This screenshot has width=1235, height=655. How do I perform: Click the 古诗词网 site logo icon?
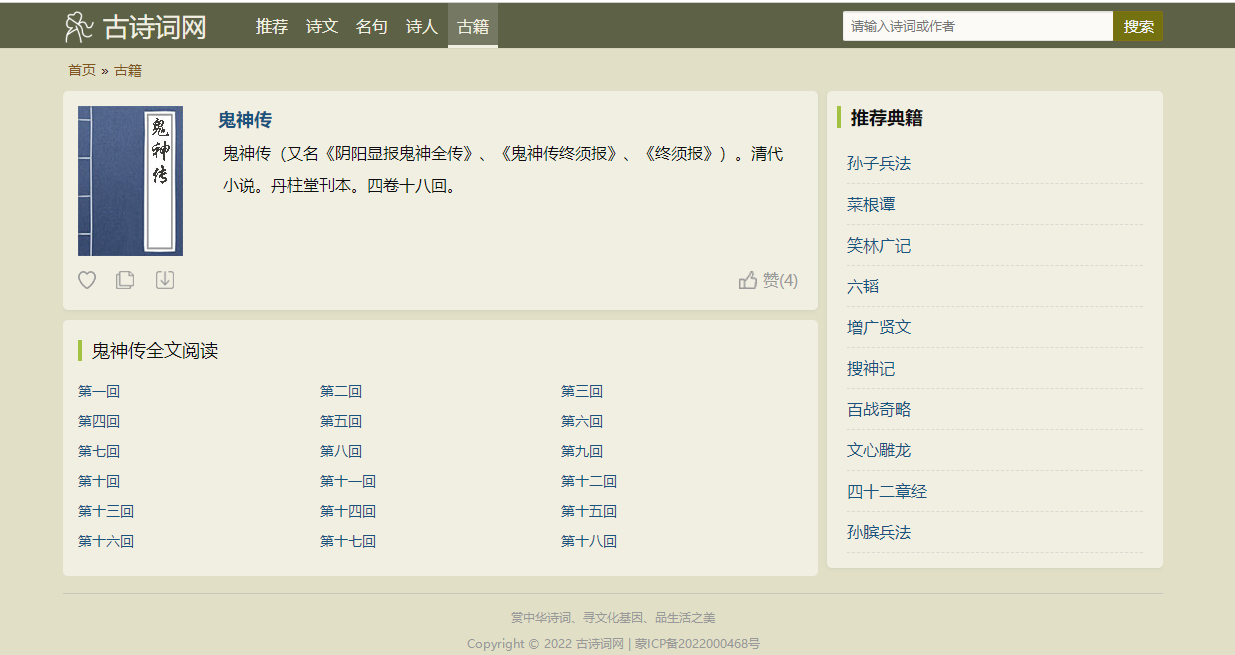click(x=79, y=27)
